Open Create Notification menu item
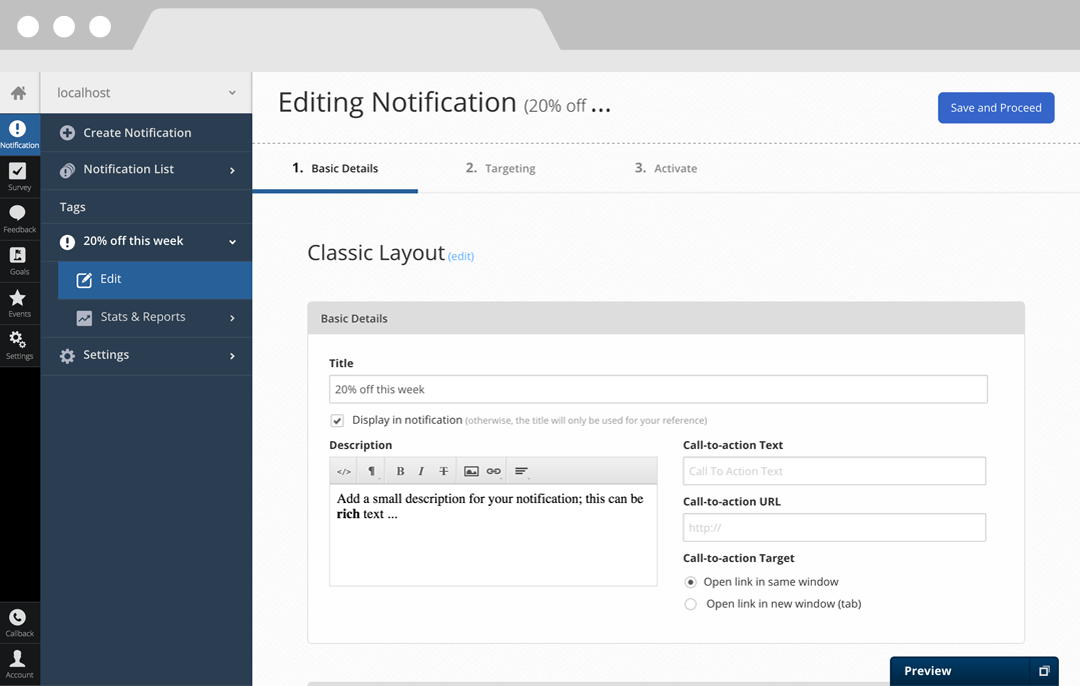This screenshot has width=1080, height=686. click(146, 133)
